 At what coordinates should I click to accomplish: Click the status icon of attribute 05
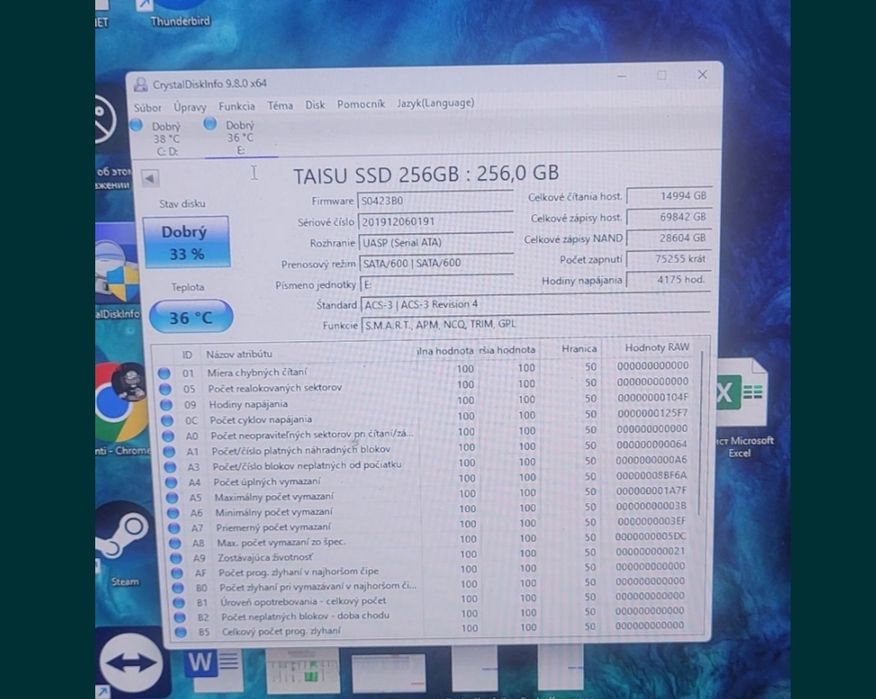(x=165, y=388)
